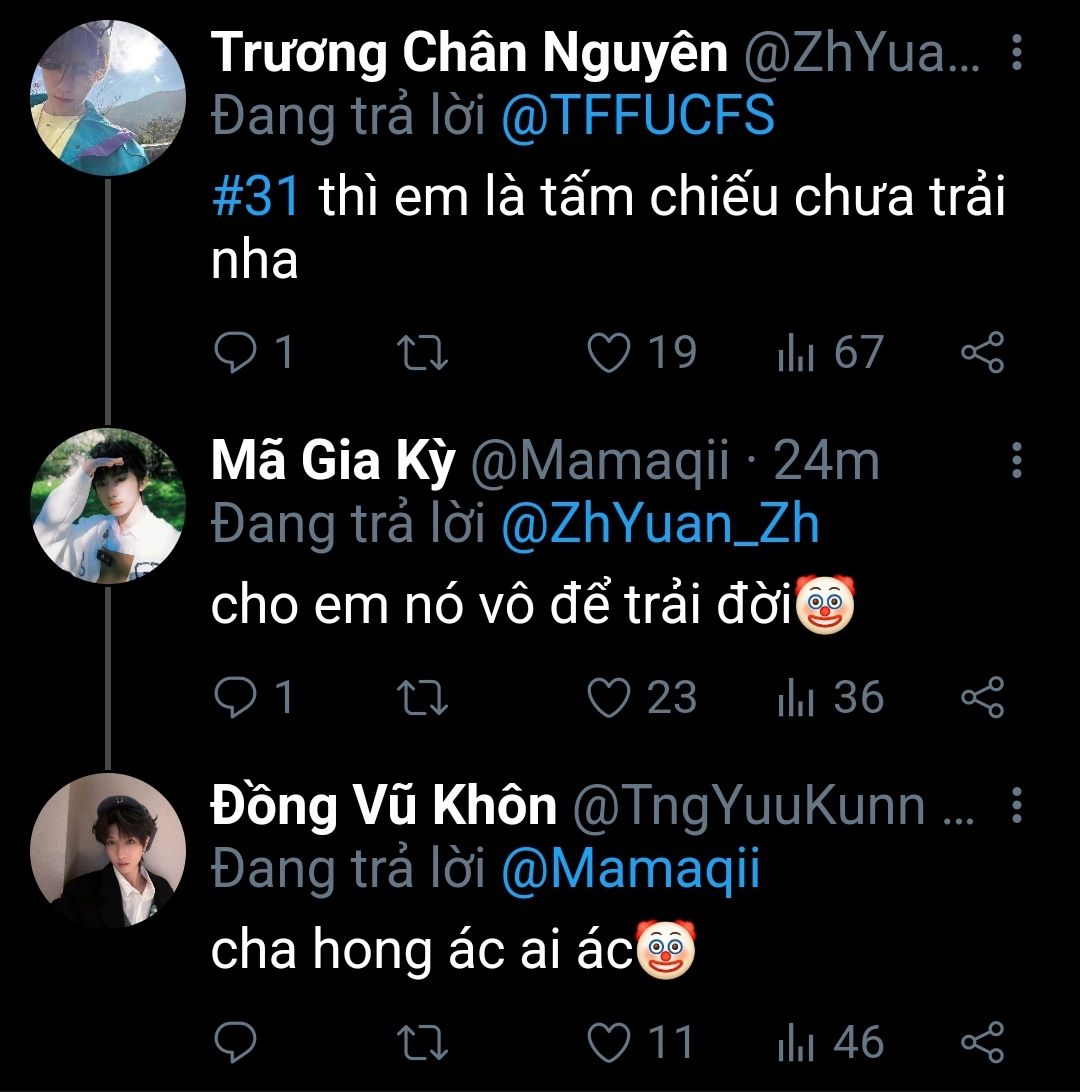Screen dimensions: 1080x1092
Task: Open the @ZhYuan_Zh mention link
Action: [x=659, y=525]
